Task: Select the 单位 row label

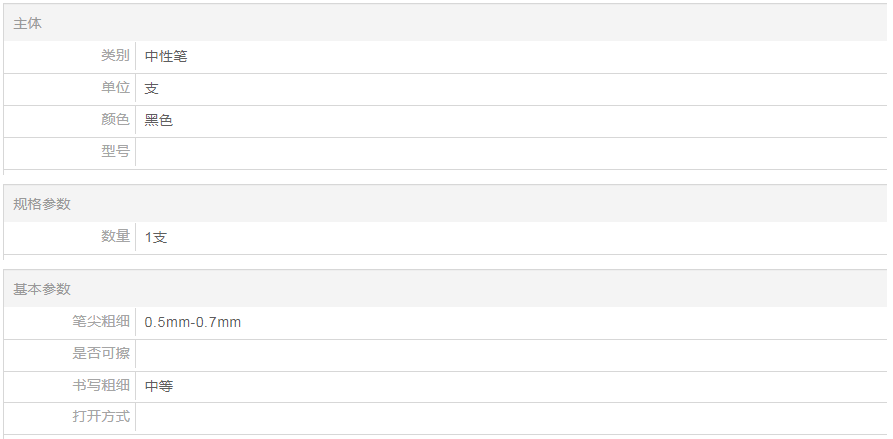Action: 115,88
